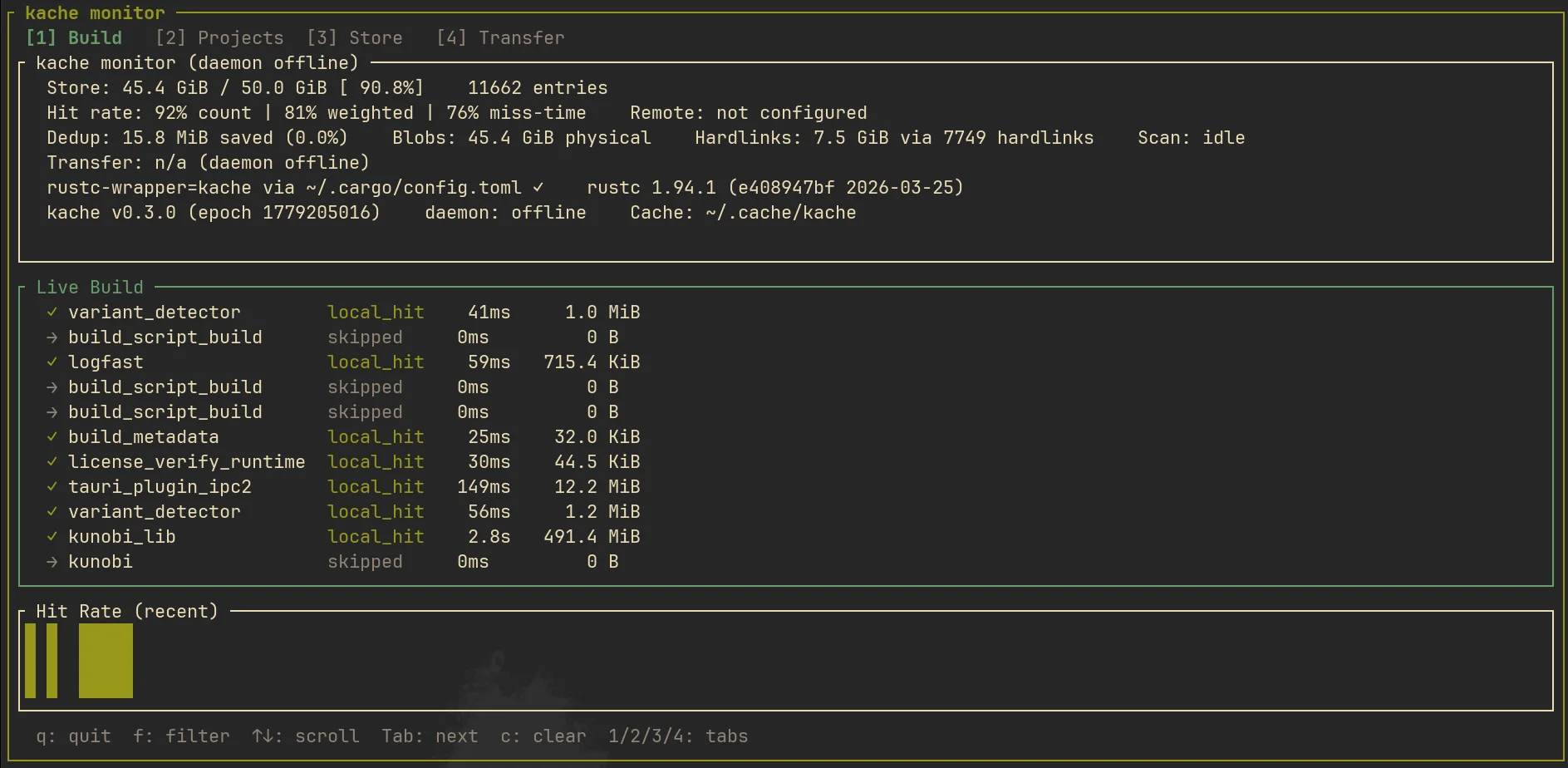Click the '2.8s' duration for kunobi_lib

tap(489, 537)
